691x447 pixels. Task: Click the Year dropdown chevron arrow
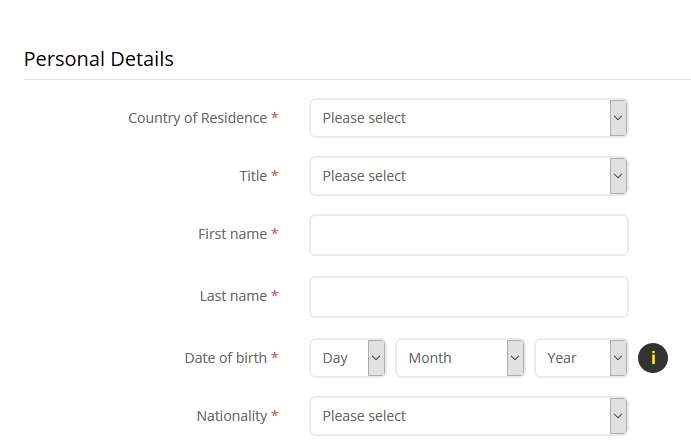[x=618, y=358]
